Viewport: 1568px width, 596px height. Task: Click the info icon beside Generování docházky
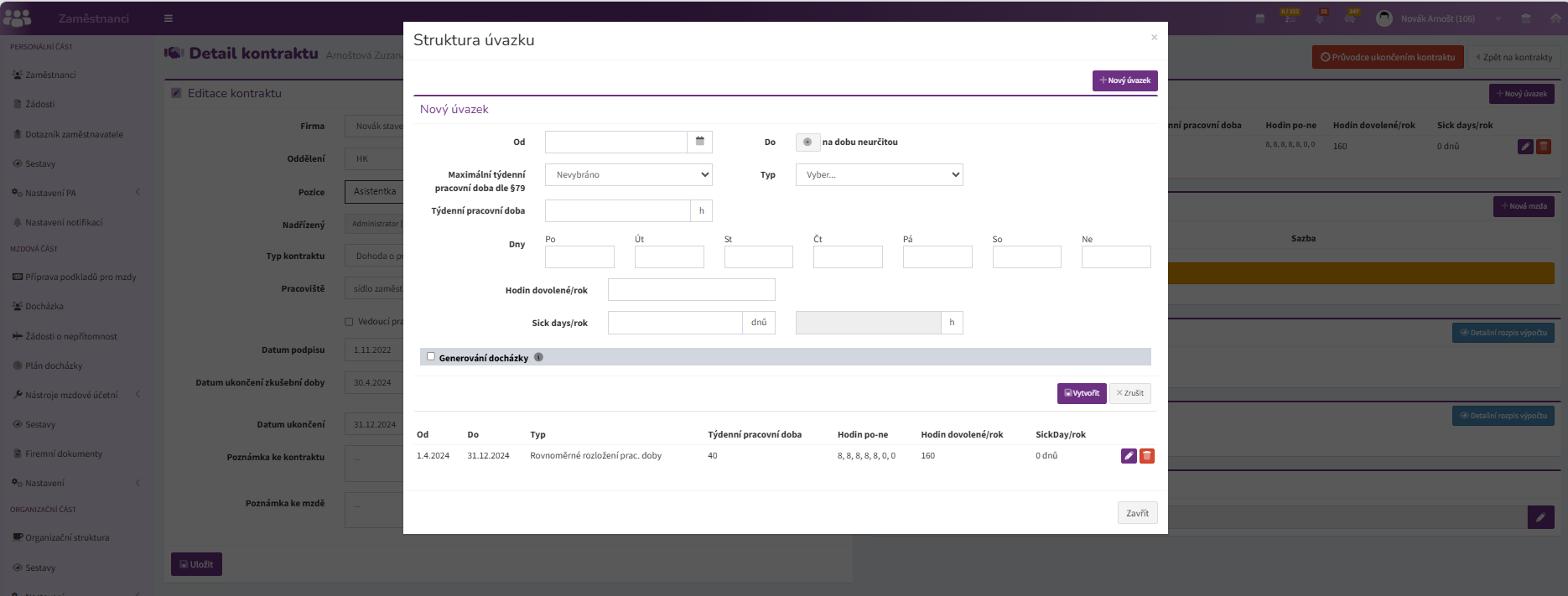point(538,357)
